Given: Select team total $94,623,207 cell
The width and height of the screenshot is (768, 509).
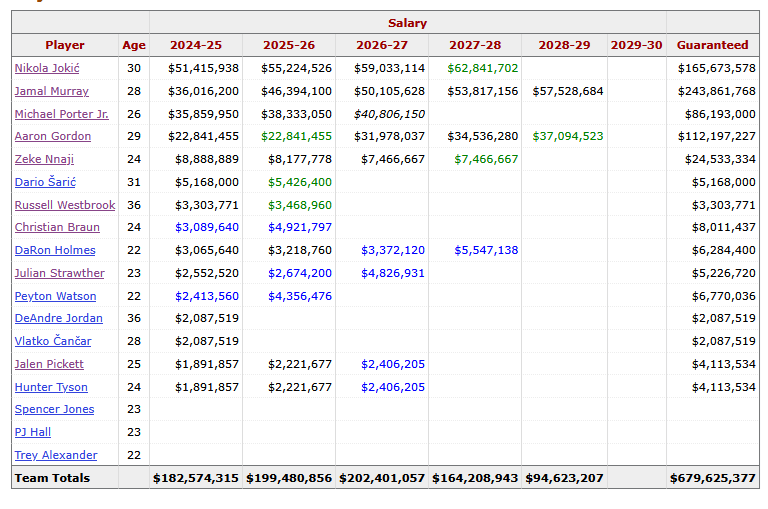Looking at the screenshot, I should [564, 478].
